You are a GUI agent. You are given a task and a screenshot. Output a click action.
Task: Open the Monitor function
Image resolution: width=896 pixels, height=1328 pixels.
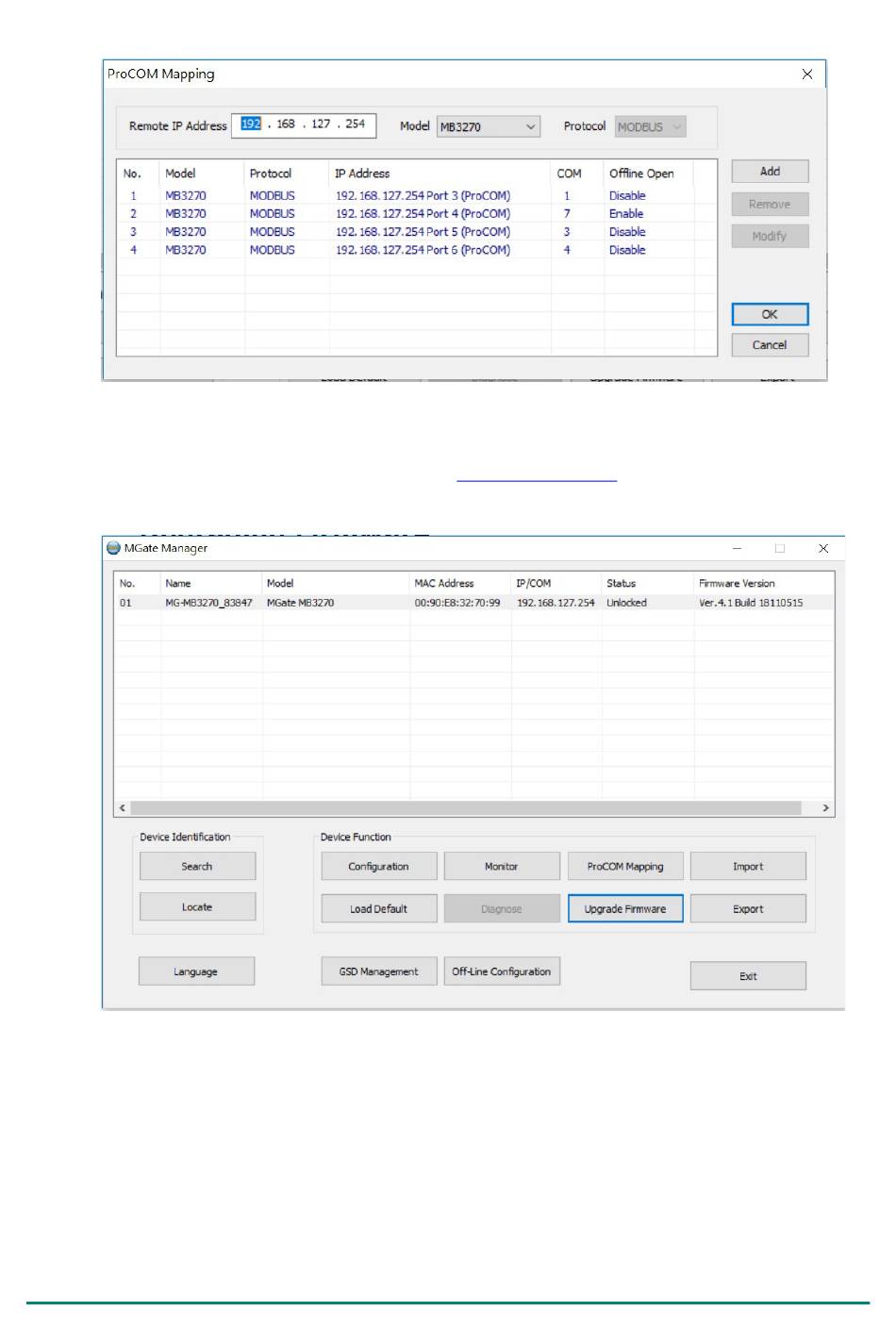tap(502, 866)
